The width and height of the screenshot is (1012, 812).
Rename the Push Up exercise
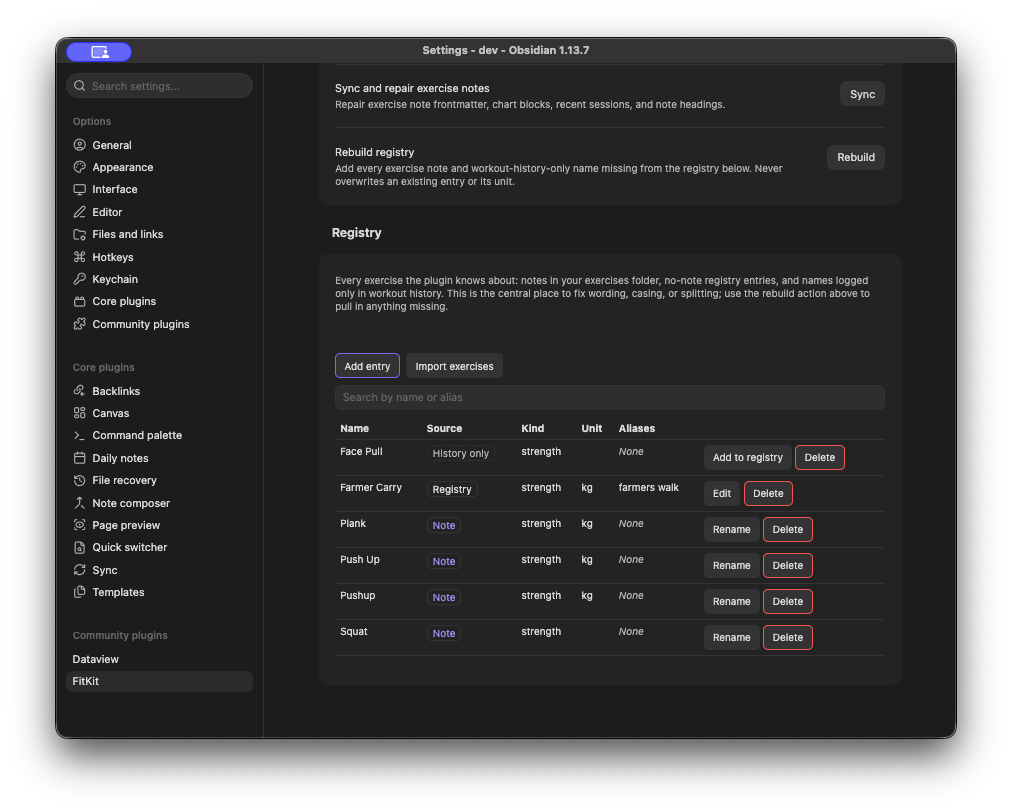tap(731, 565)
